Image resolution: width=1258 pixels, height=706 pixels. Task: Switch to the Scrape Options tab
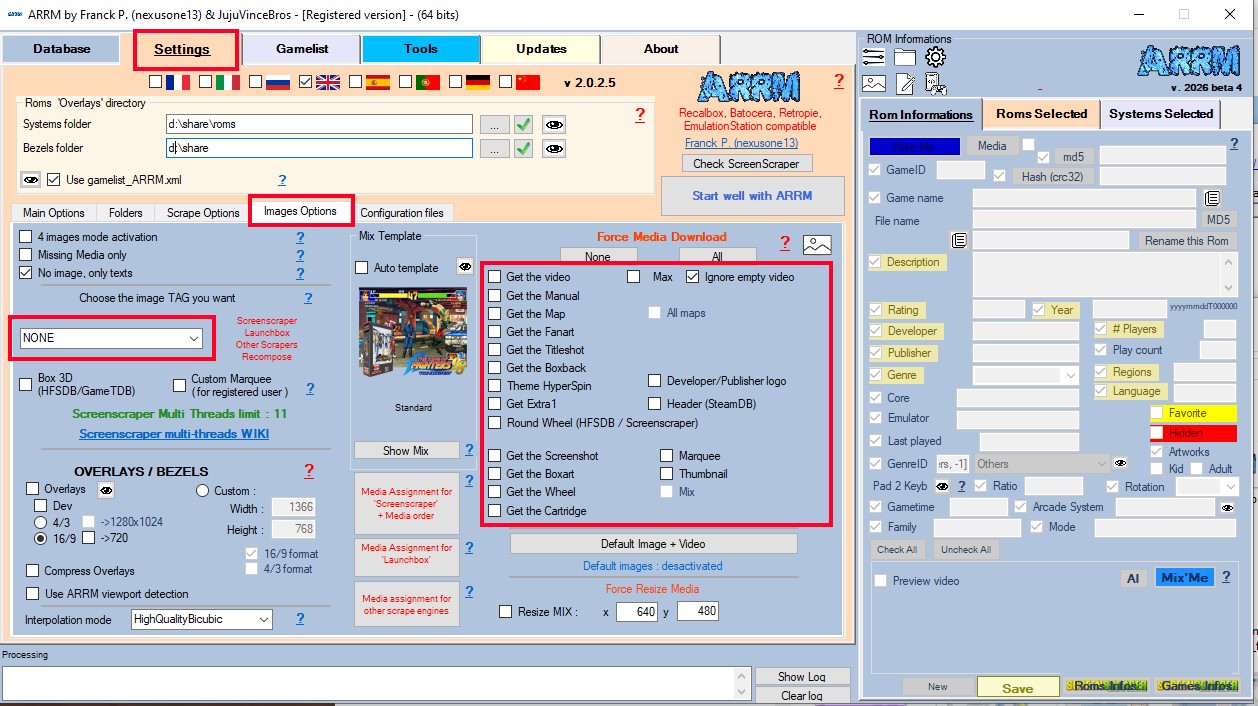click(x=203, y=212)
